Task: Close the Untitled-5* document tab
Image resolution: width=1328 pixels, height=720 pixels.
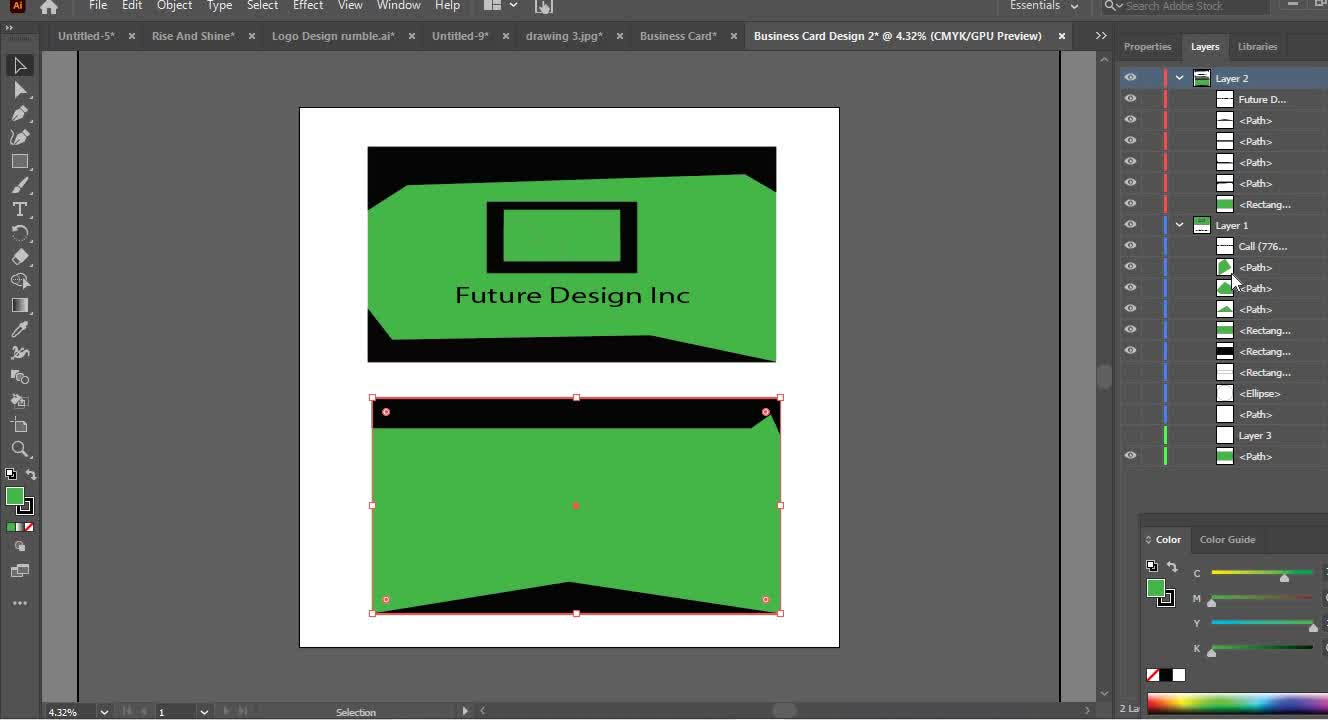Action: pos(131,36)
